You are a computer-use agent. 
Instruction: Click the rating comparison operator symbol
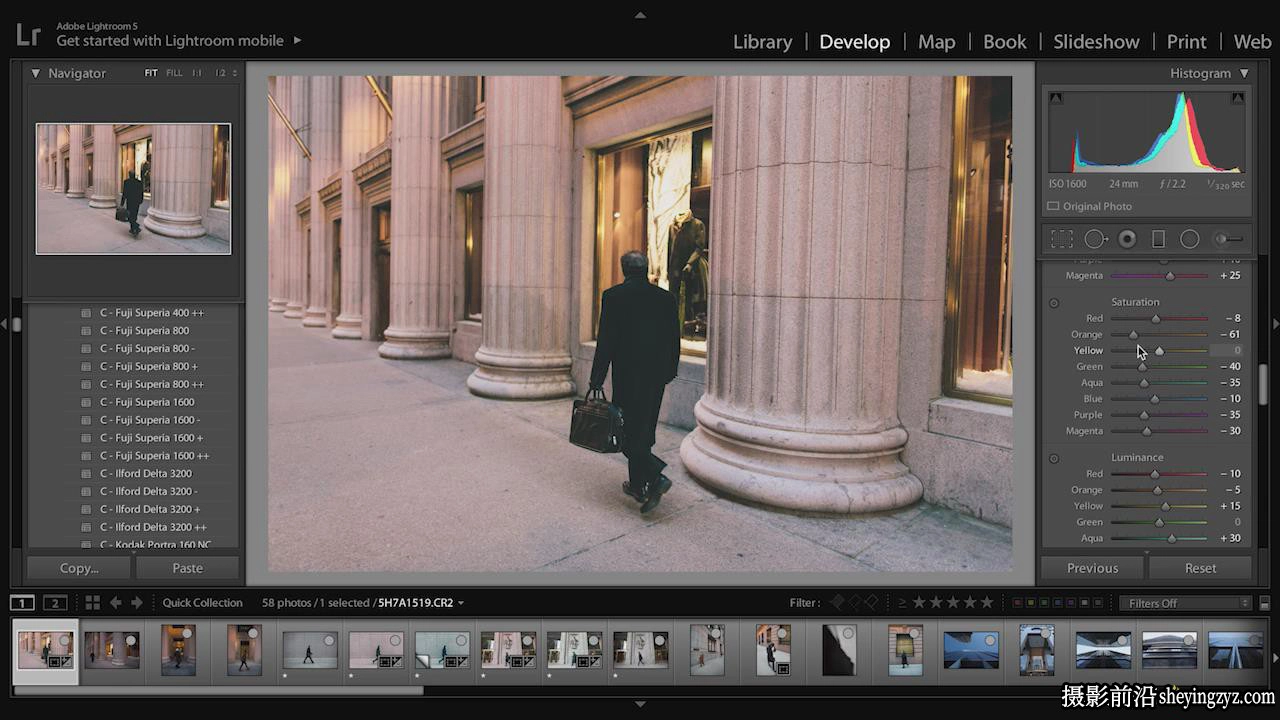902,602
